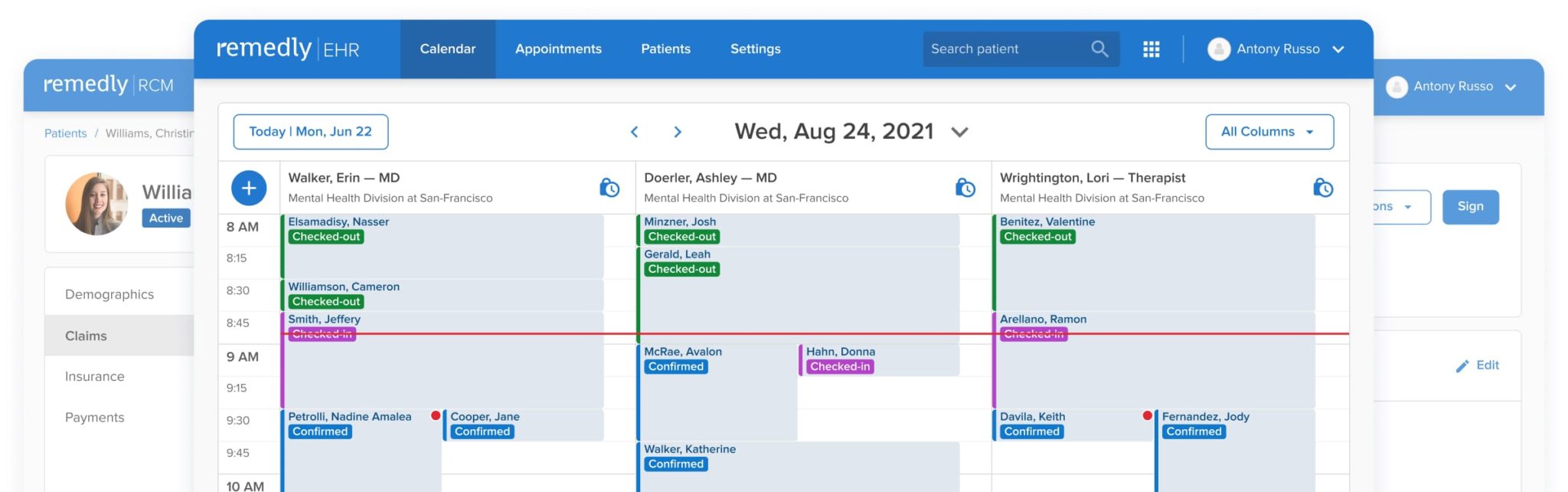The image size is (1568, 492).
Task: Click the search magnifier icon
Action: [x=1099, y=49]
